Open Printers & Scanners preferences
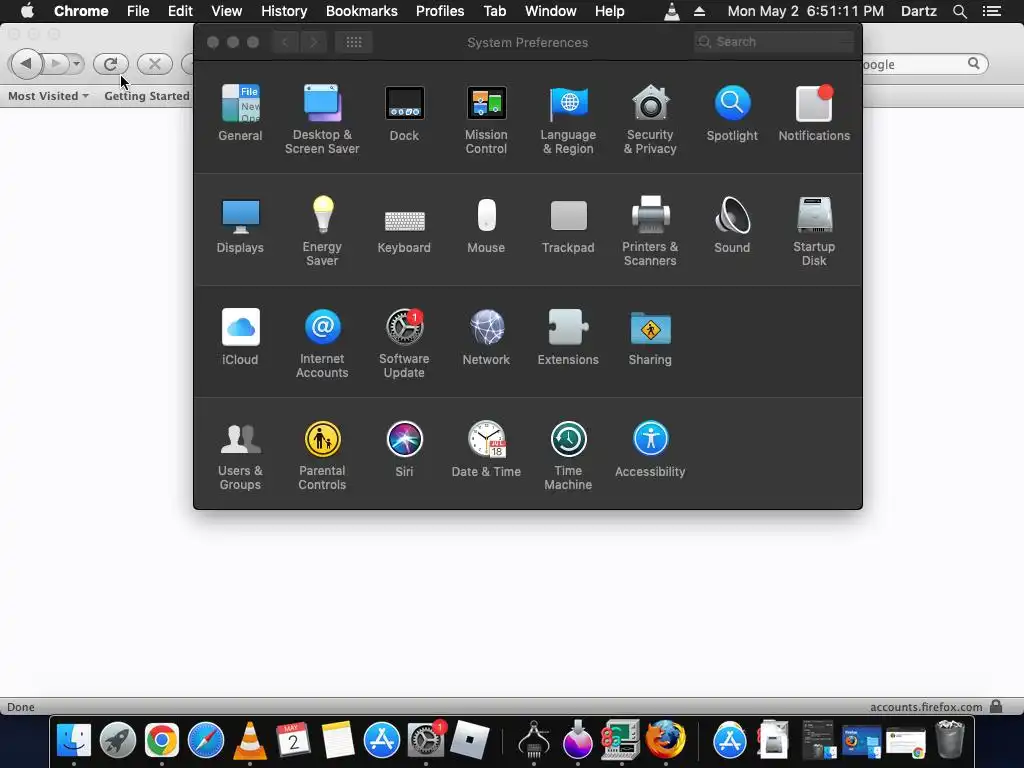This screenshot has height=768, width=1024. point(650,231)
